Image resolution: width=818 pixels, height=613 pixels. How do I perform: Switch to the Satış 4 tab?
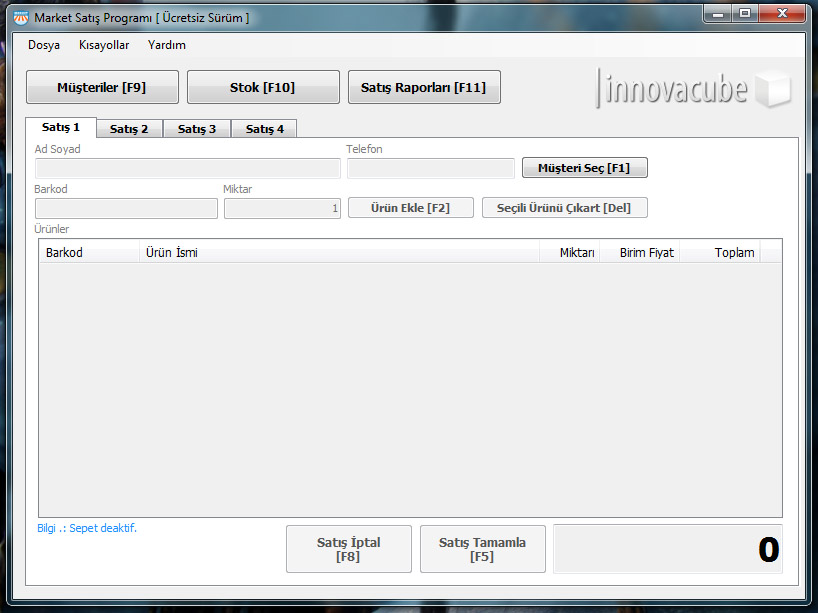264,129
